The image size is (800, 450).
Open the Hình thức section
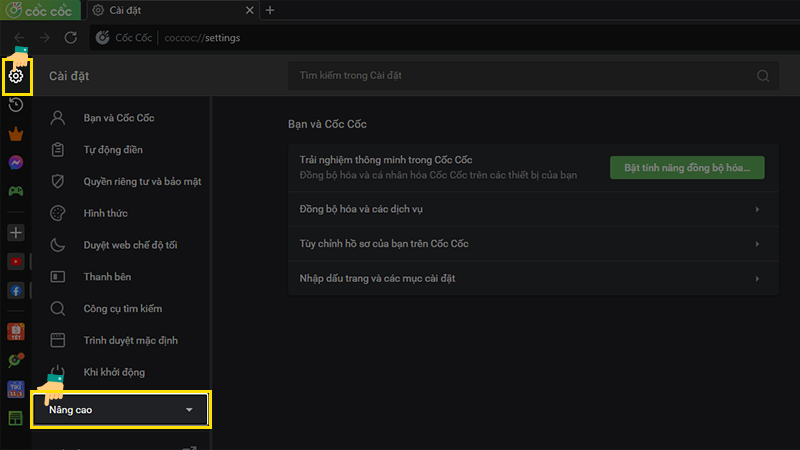tap(121, 213)
